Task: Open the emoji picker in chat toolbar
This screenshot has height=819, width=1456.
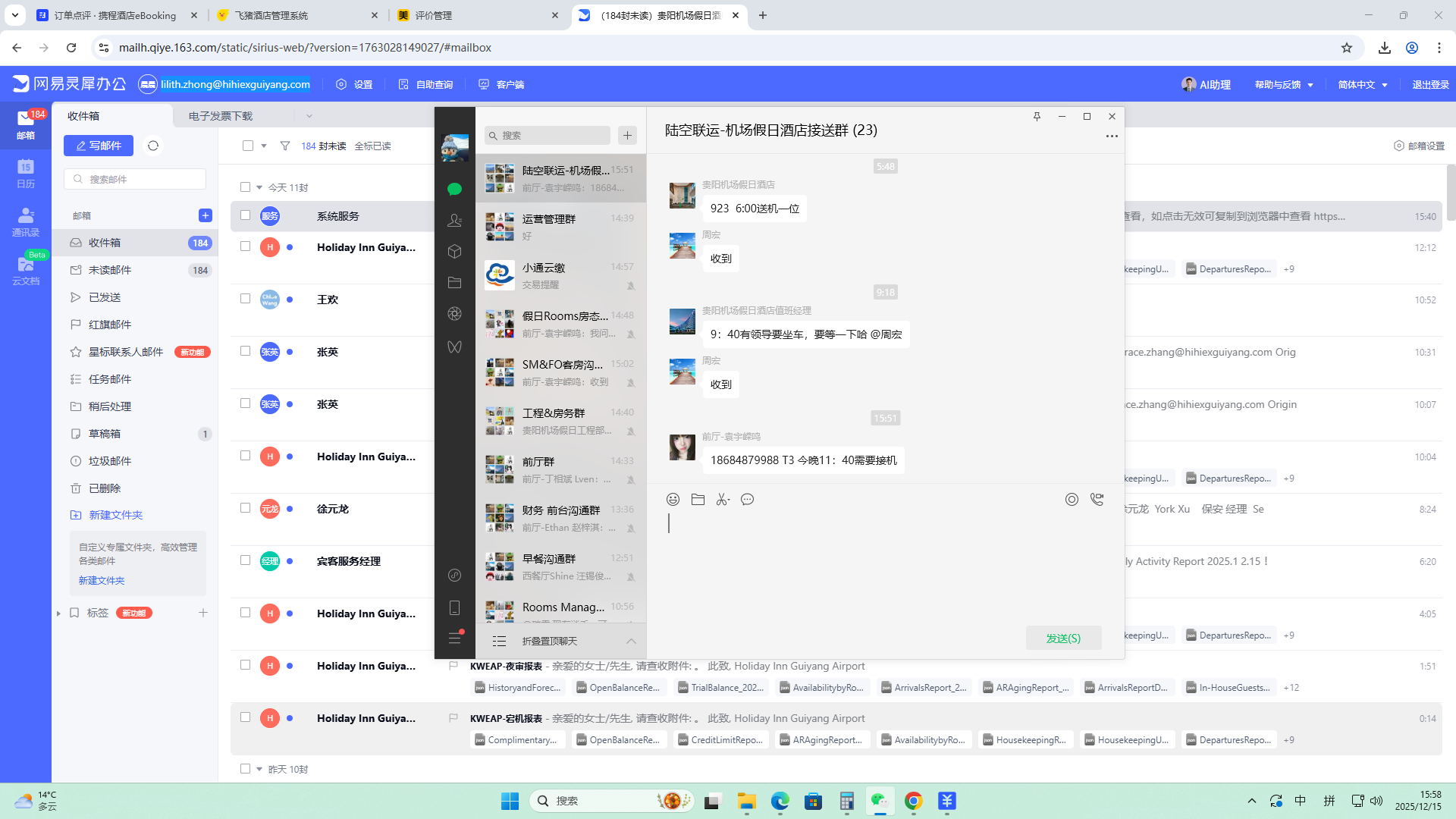Action: point(673,499)
